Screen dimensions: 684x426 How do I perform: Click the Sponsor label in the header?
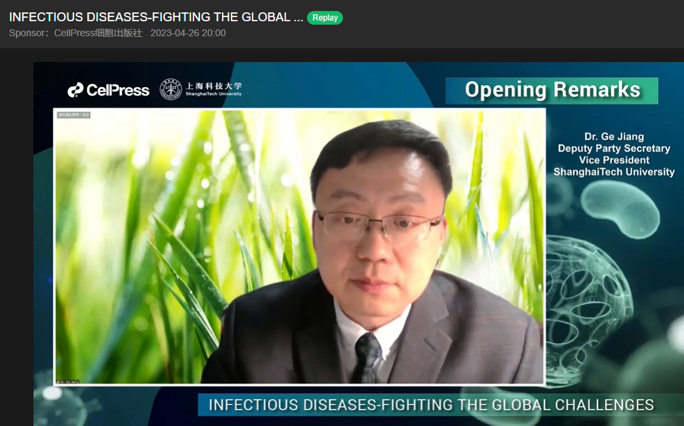tap(27, 33)
